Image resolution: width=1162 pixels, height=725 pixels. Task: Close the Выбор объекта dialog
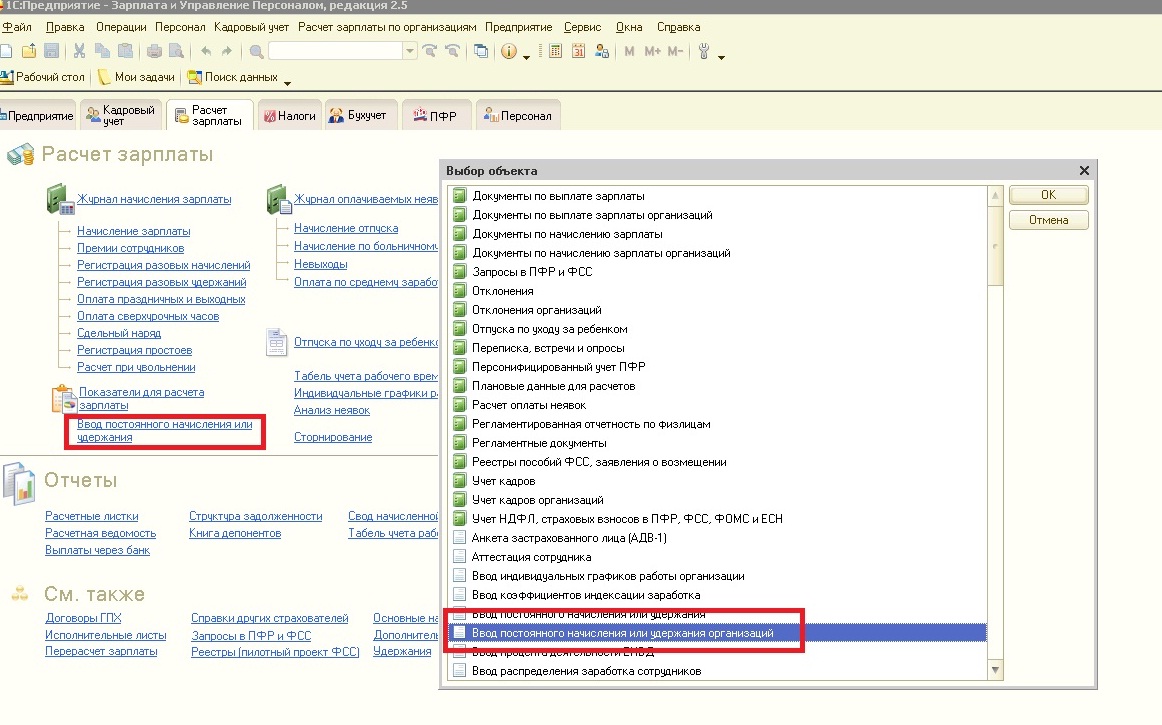click(x=1084, y=171)
